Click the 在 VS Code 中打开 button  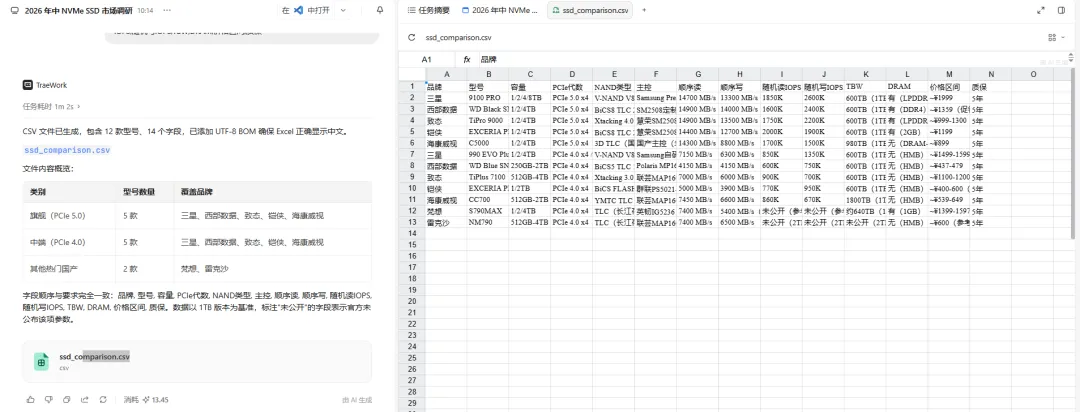[x=306, y=10]
